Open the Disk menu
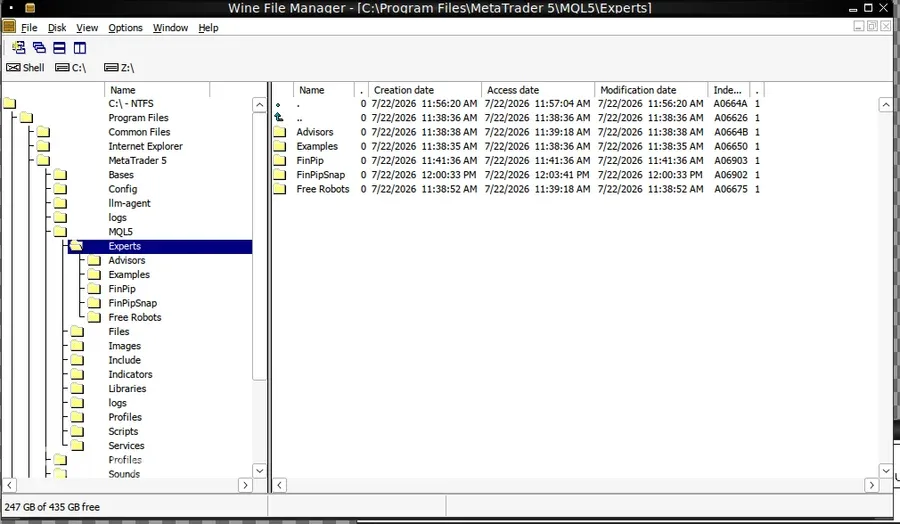Screen dimensions: 900x524 tap(57, 28)
